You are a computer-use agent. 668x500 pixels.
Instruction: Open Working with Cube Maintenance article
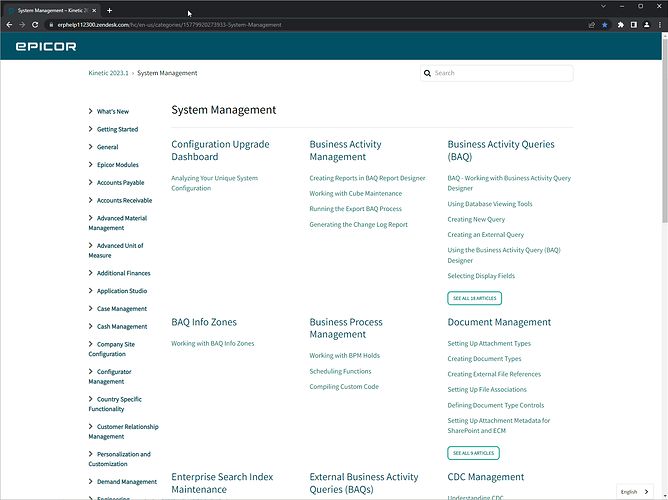[356, 193]
